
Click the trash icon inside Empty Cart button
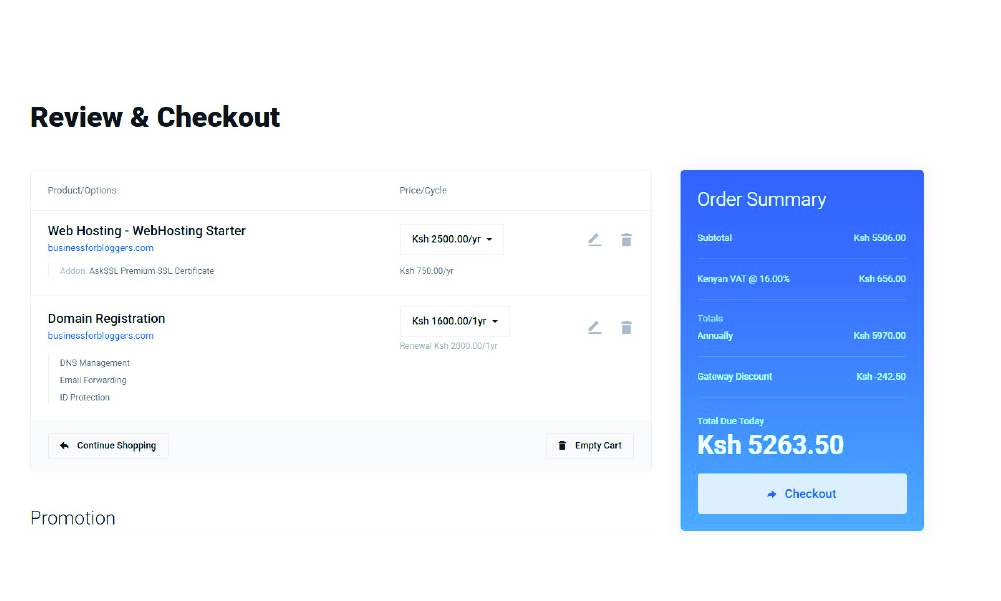click(562, 445)
